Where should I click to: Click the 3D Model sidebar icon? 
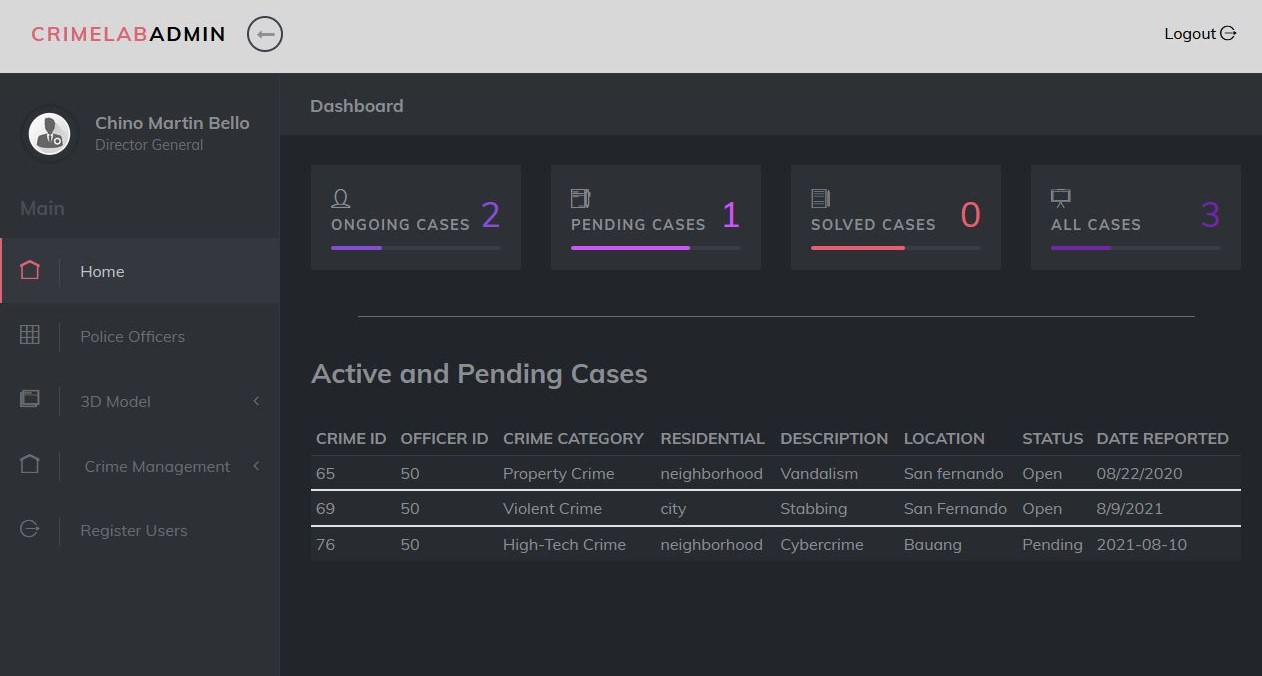click(30, 400)
